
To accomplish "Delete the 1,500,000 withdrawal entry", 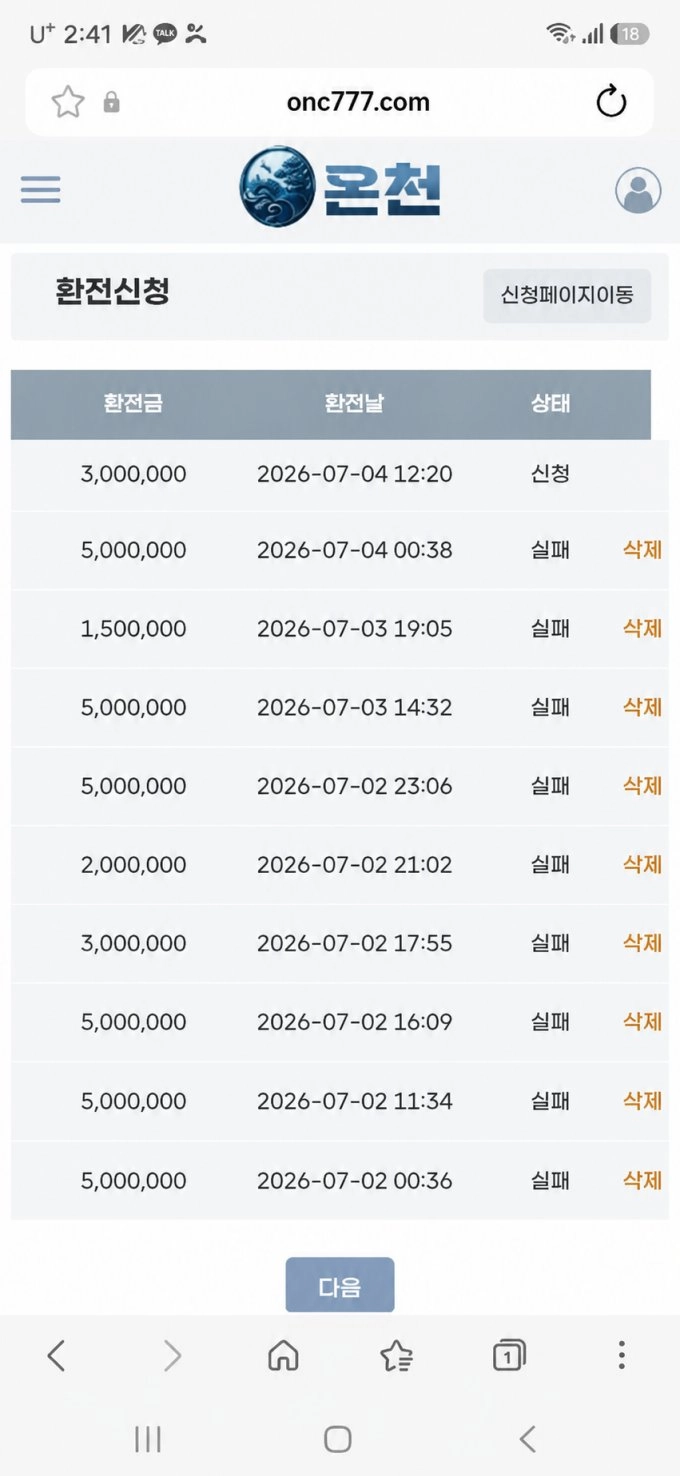I will [x=642, y=628].
